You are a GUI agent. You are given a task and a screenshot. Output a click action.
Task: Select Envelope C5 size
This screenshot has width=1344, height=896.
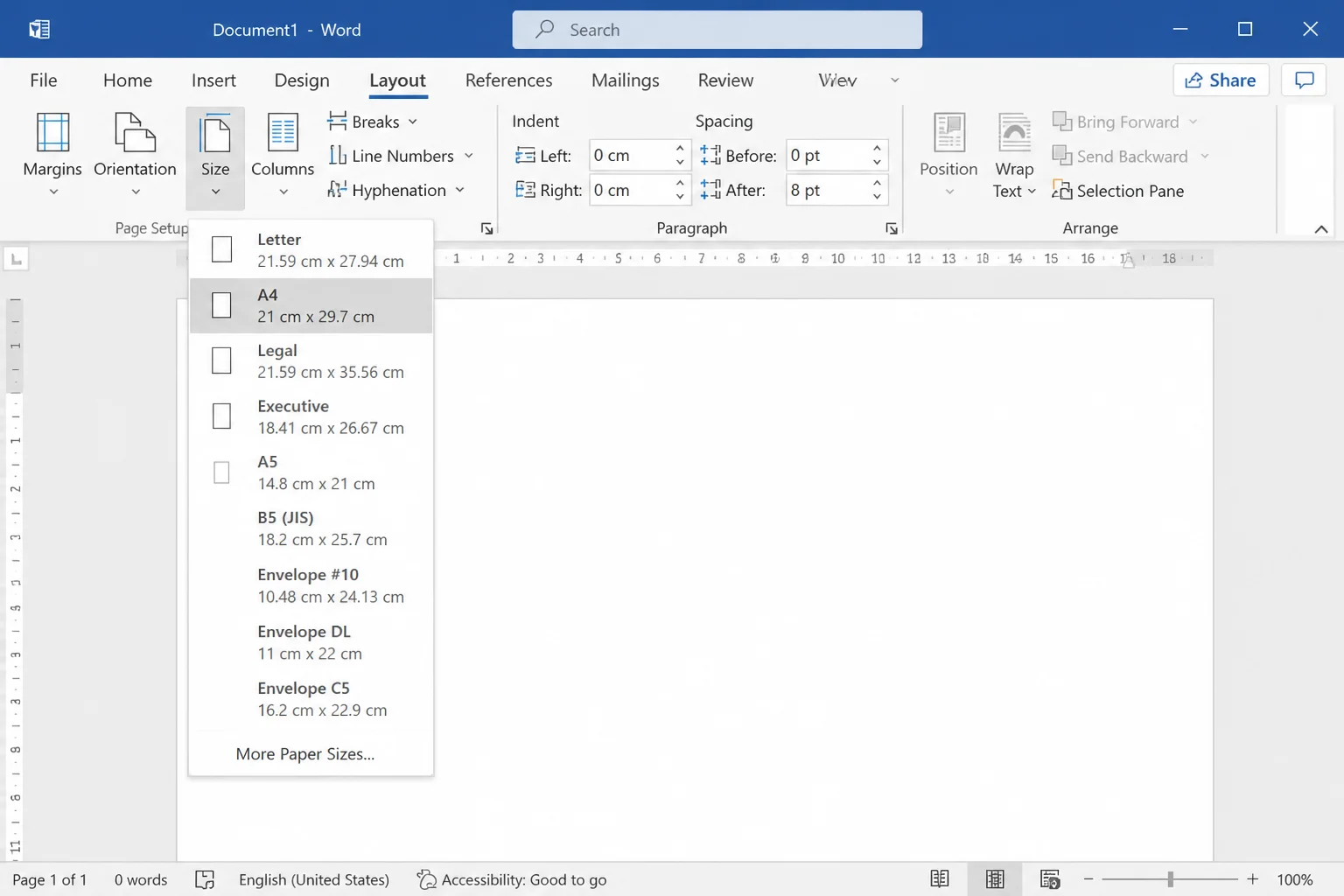tap(311, 699)
